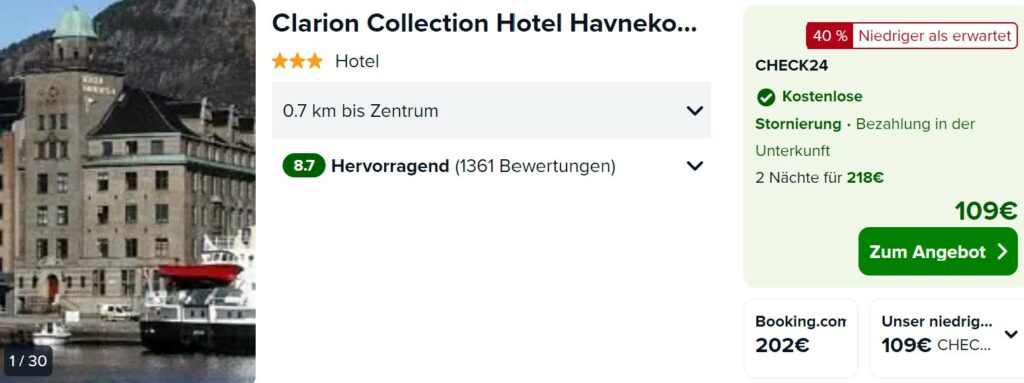Click the 0.7 km bis Zentrum row
1024x383 pixels.
coord(491,110)
